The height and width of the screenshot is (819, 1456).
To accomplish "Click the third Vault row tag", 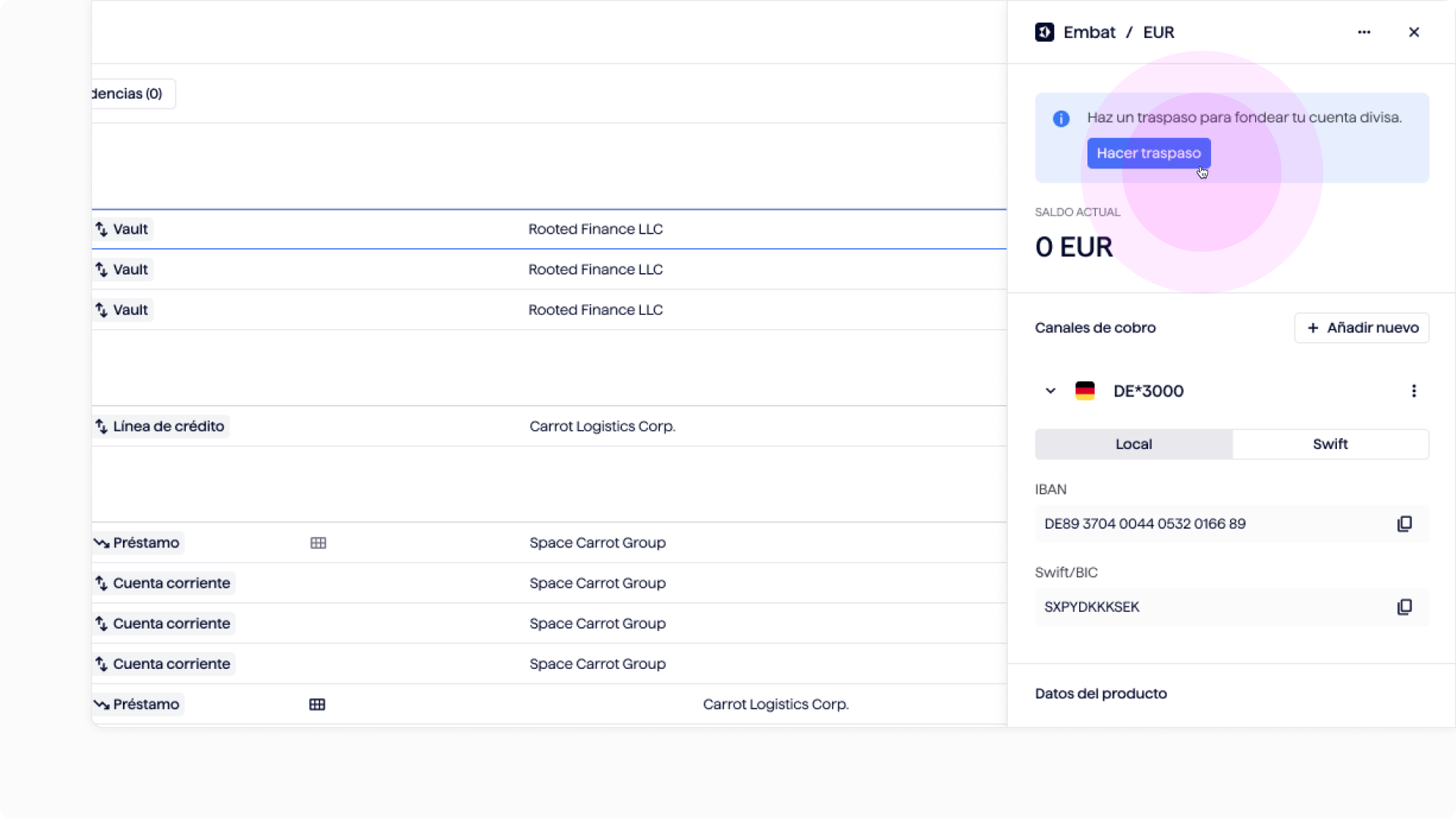I will point(122,310).
